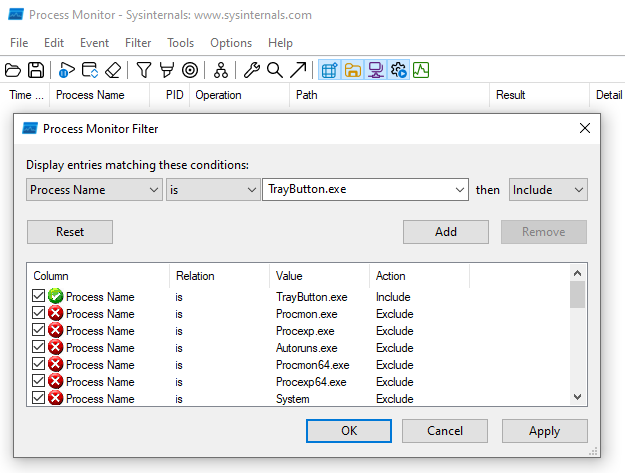
Task: Open the Tools menu
Action: [x=181, y=43]
